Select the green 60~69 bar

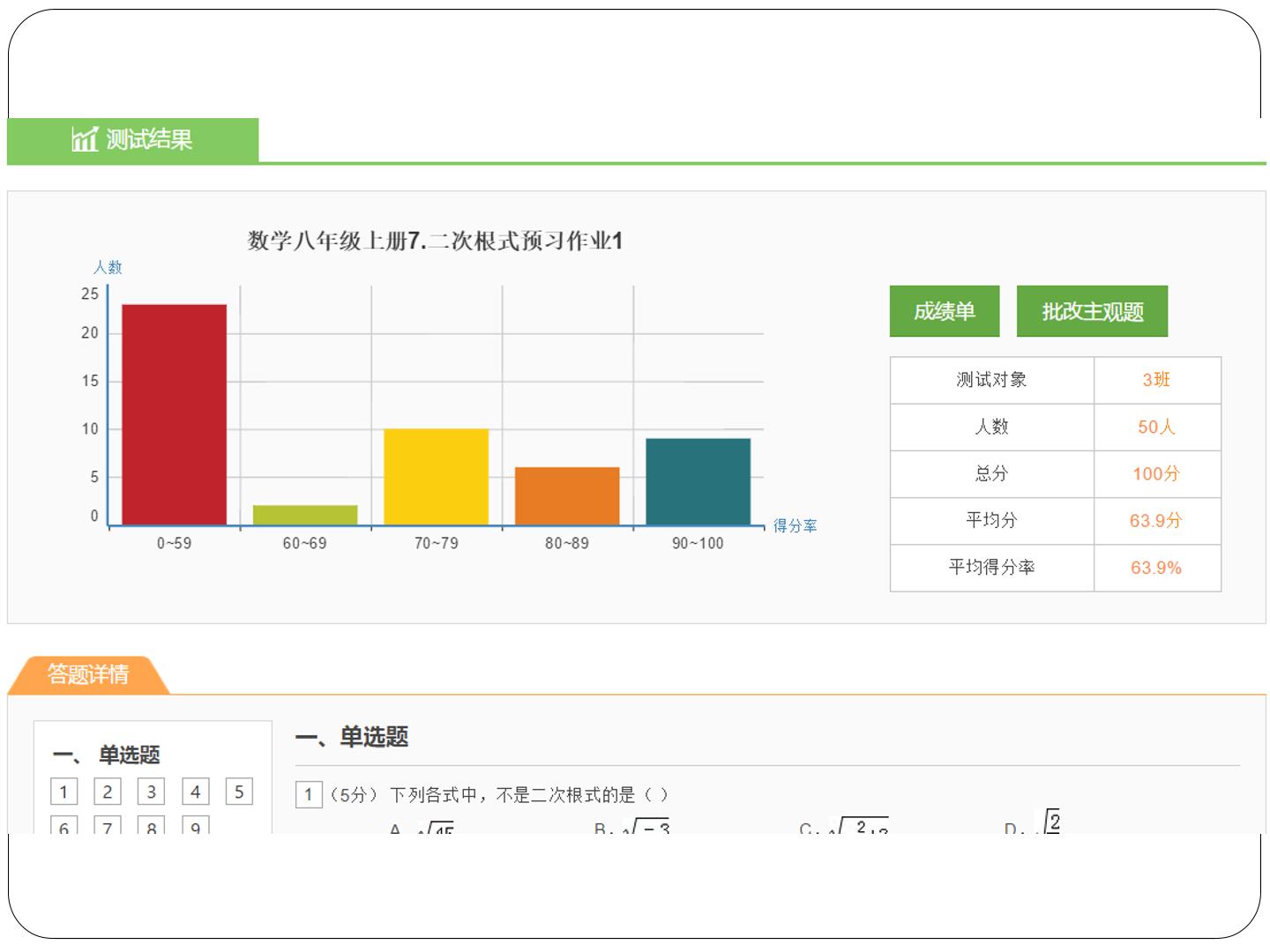(305, 515)
